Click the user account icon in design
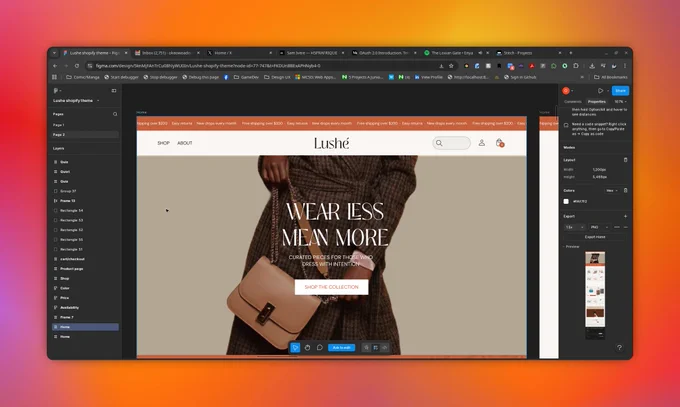 coord(481,142)
